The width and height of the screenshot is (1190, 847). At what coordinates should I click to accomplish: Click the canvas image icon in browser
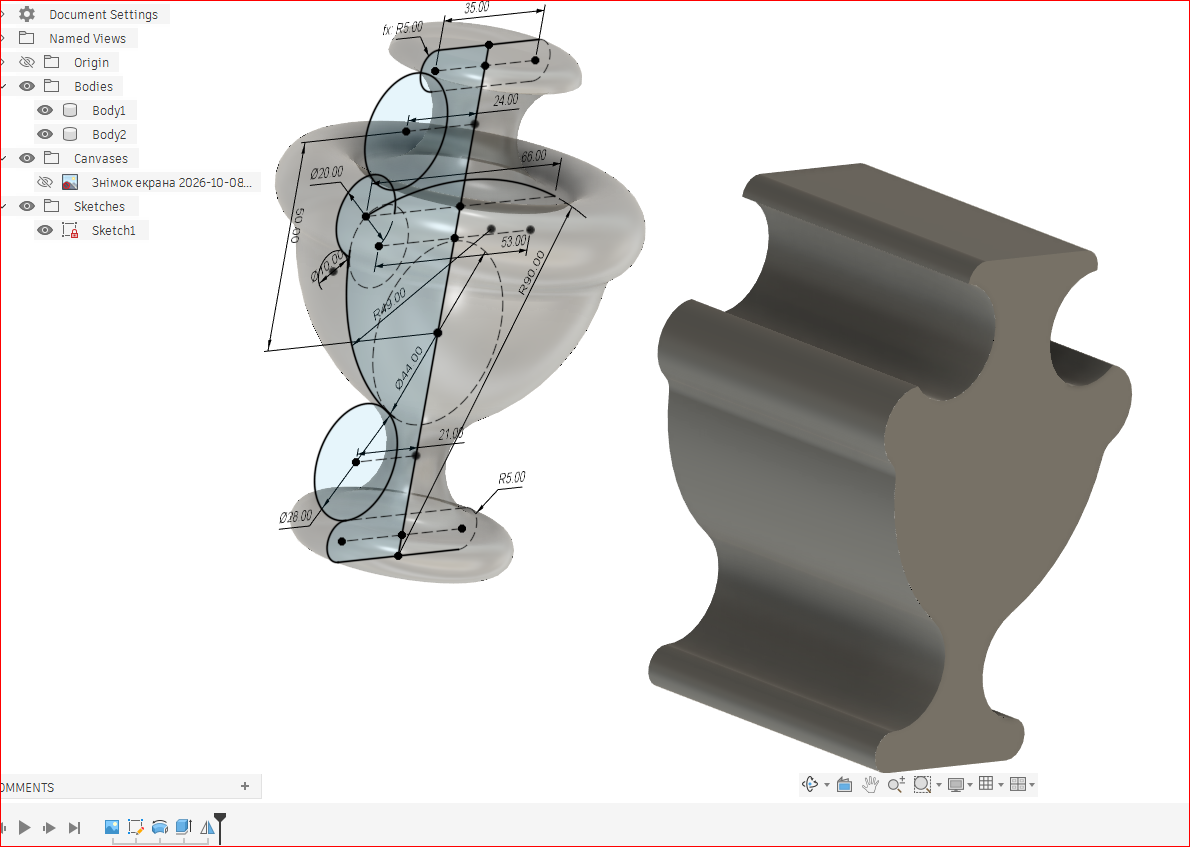[x=70, y=182]
